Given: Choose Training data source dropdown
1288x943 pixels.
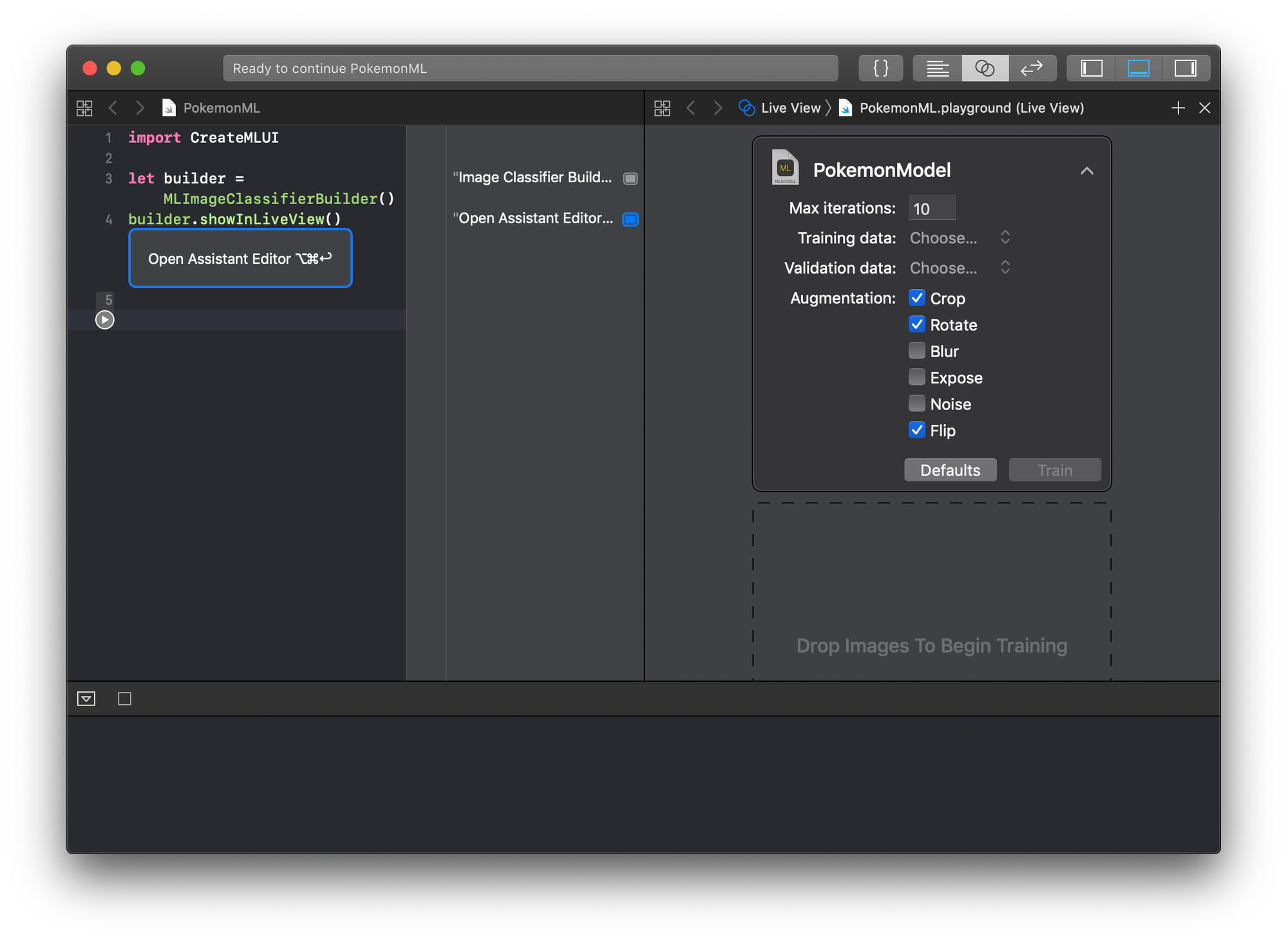Looking at the screenshot, I should pos(960,238).
